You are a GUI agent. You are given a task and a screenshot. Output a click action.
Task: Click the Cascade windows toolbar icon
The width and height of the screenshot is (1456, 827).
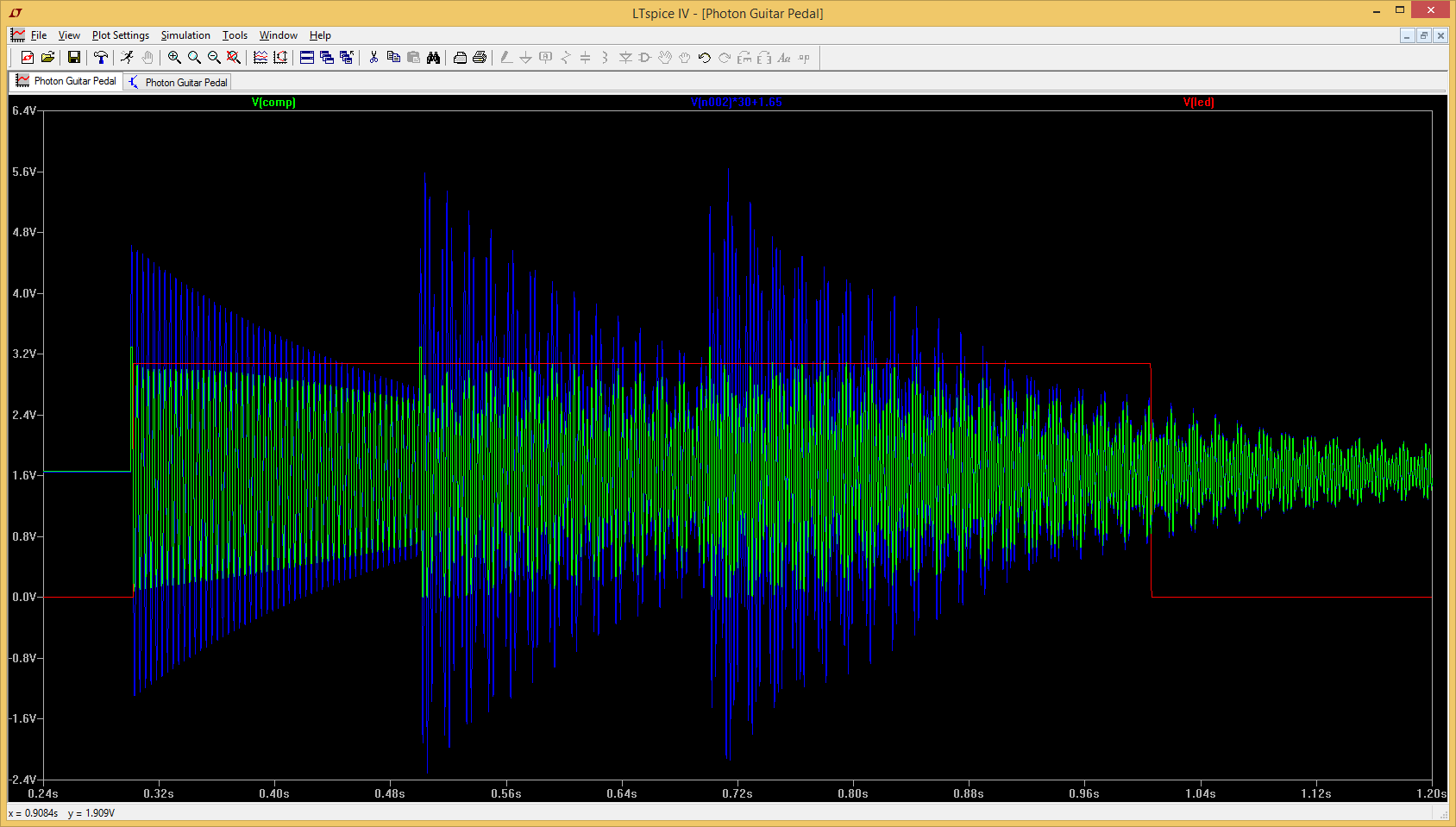click(327, 57)
